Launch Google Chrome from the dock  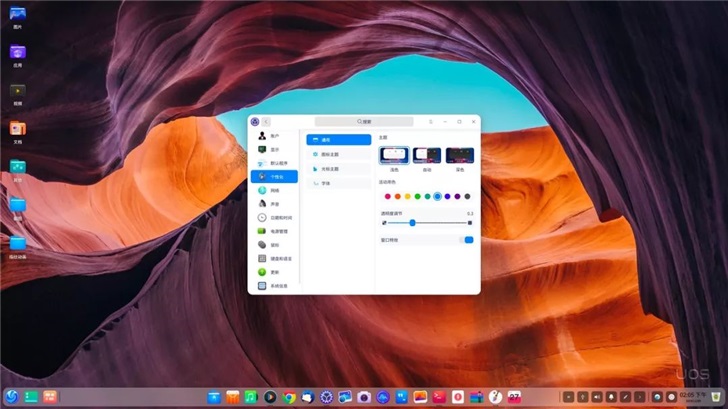(x=289, y=397)
